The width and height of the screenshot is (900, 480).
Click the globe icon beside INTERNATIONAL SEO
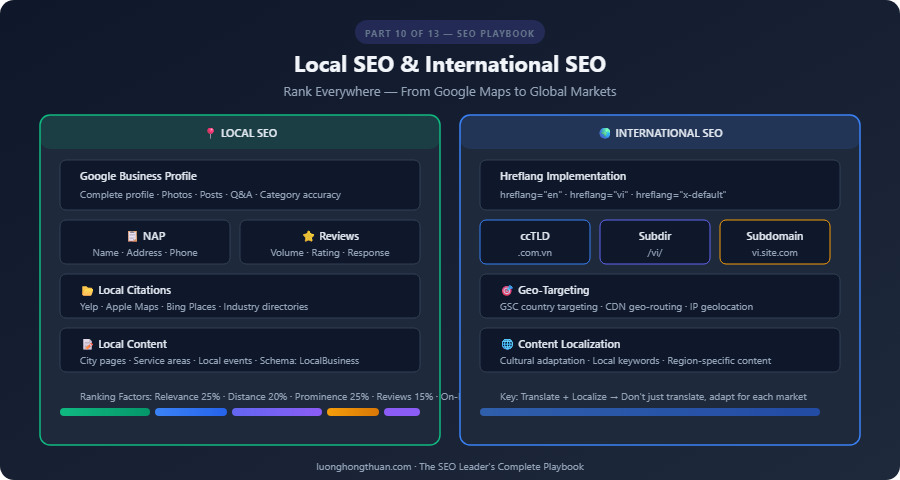click(x=605, y=133)
